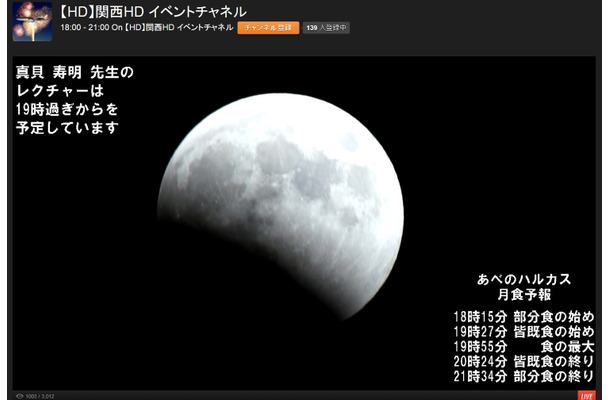Click the 【HD】関西HD イベントチャネル title
Image resolution: width=610 pixels, height=400 pixels.
coord(152,12)
